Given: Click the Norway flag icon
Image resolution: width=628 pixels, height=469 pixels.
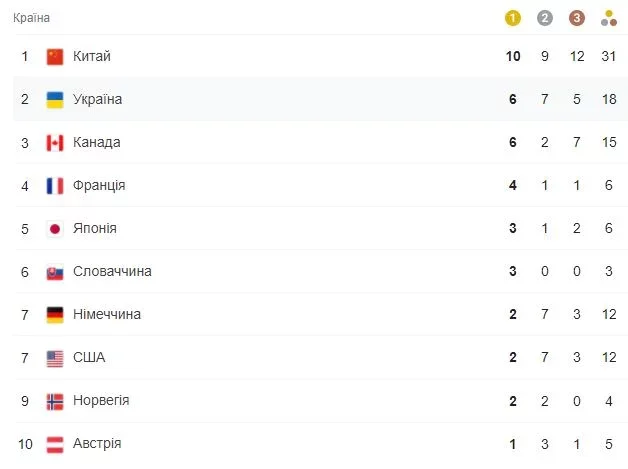Looking at the screenshot, I should click(55, 401).
